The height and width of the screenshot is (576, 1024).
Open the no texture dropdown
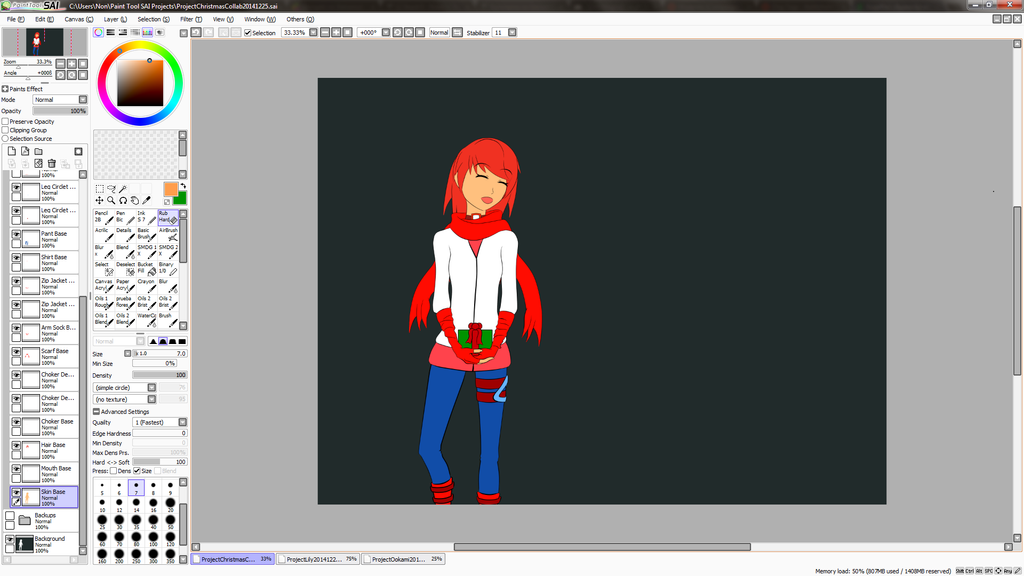pos(125,400)
